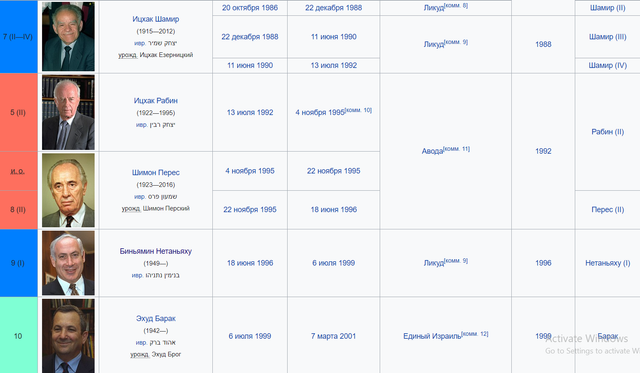The image size is (640, 373).
Task: Click the и.о. abbreviation in the red cell
Action: click(18, 171)
